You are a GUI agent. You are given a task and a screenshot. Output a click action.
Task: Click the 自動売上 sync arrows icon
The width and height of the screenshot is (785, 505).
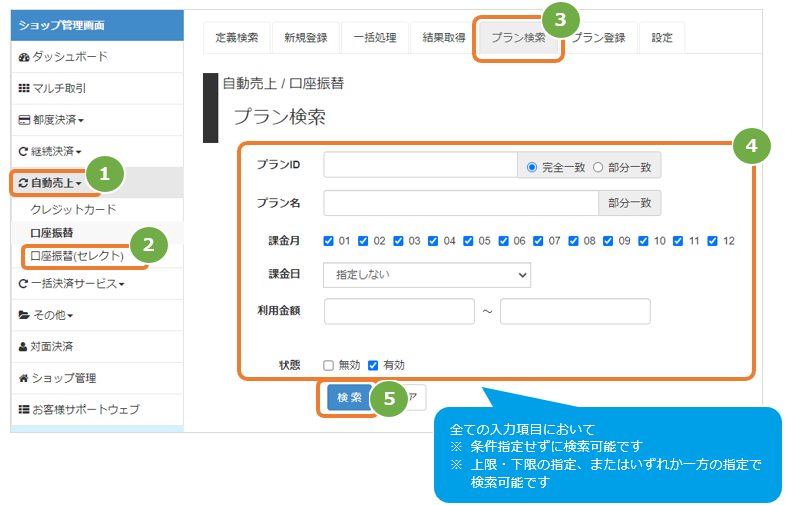[x=23, y=183]
